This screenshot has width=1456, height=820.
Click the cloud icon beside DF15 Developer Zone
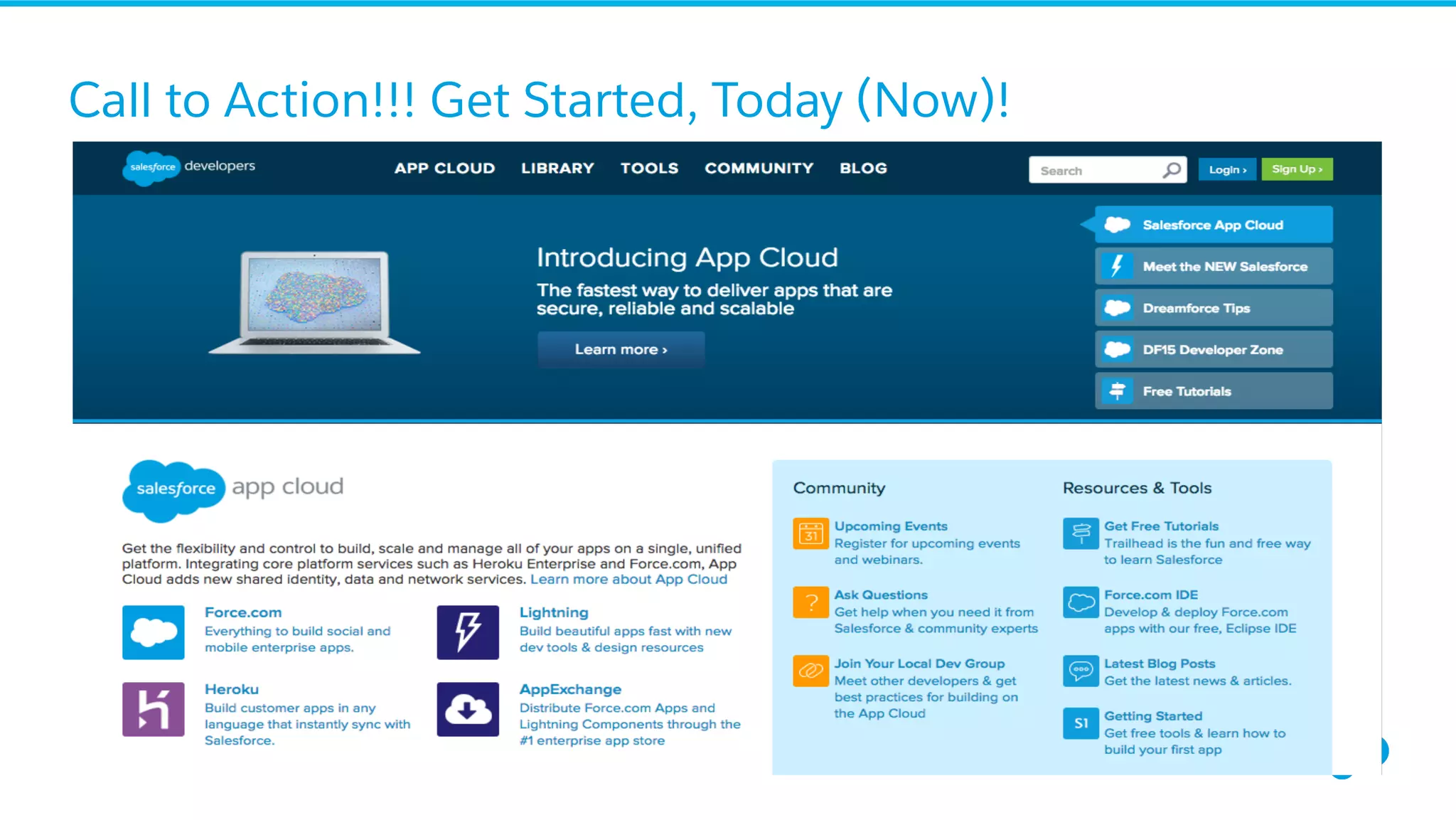coord(1117,349)
